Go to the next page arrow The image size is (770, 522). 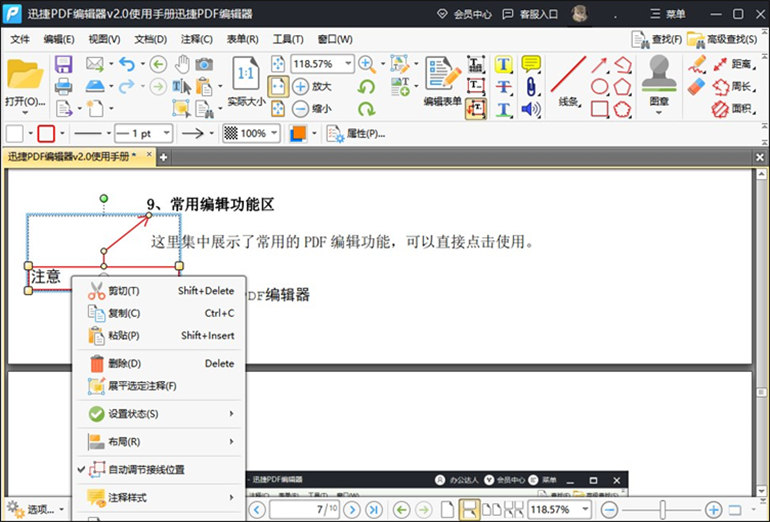pyautogui.click(x=352, y=509)
